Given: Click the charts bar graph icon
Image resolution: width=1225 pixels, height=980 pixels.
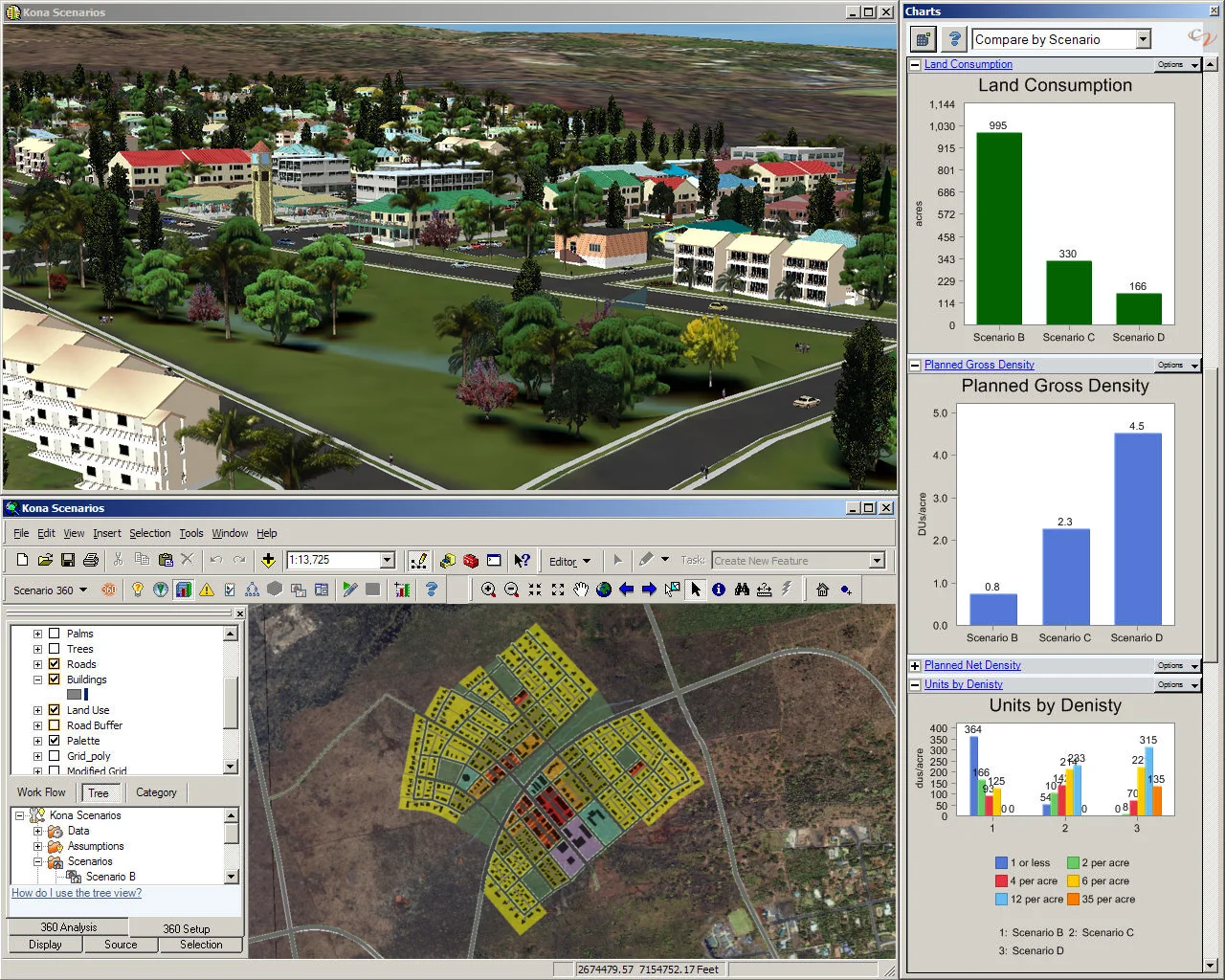Looking at the screenshot, I should pyautogui.click(x=184, y=590).
